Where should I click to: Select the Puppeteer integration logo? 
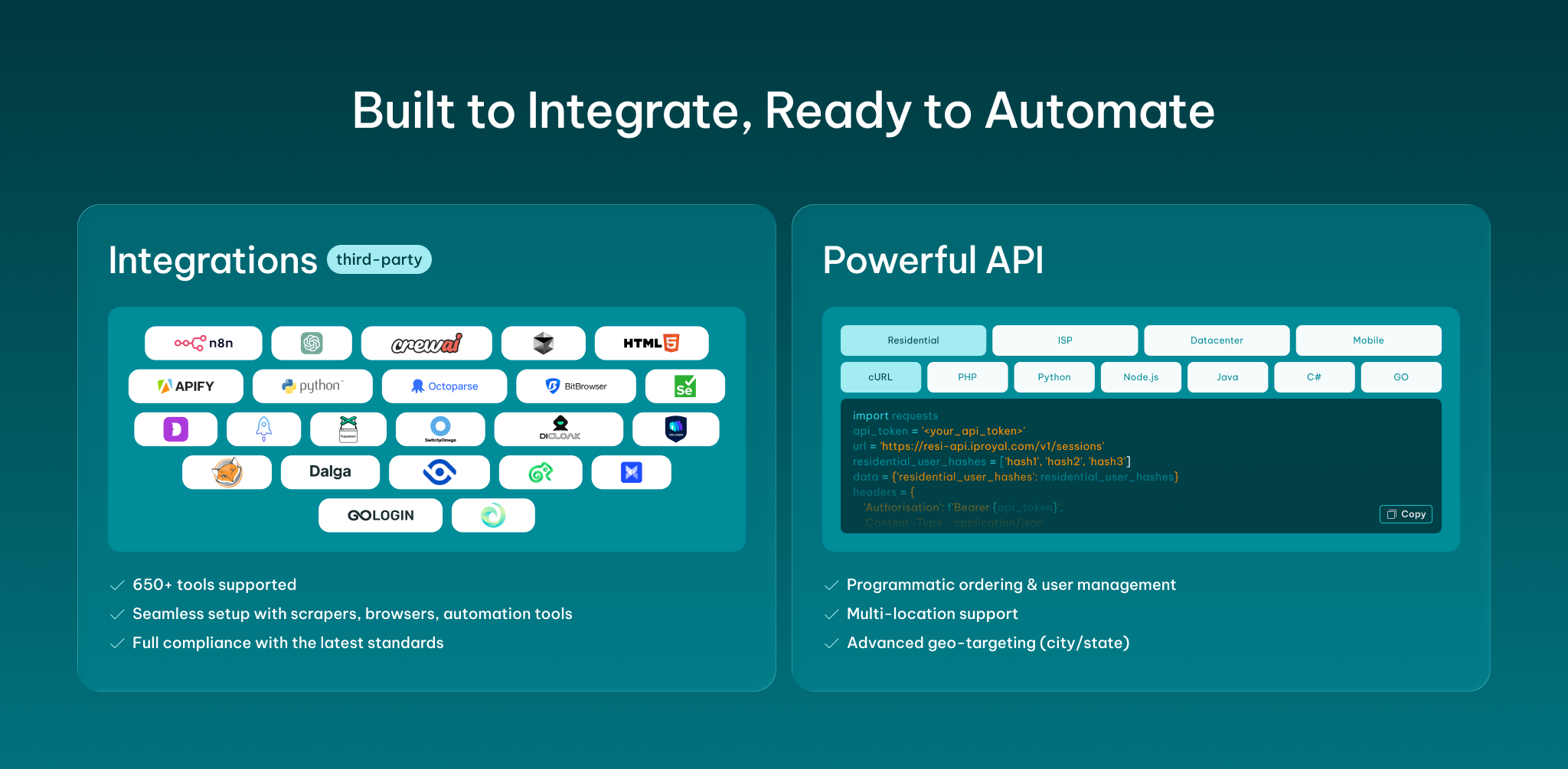348,429
